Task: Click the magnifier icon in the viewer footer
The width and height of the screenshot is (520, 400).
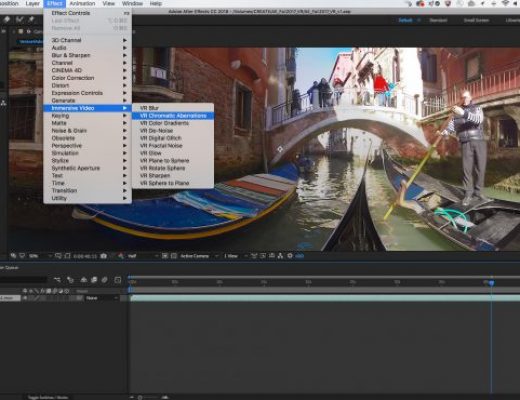Action: tap(13, 256)
